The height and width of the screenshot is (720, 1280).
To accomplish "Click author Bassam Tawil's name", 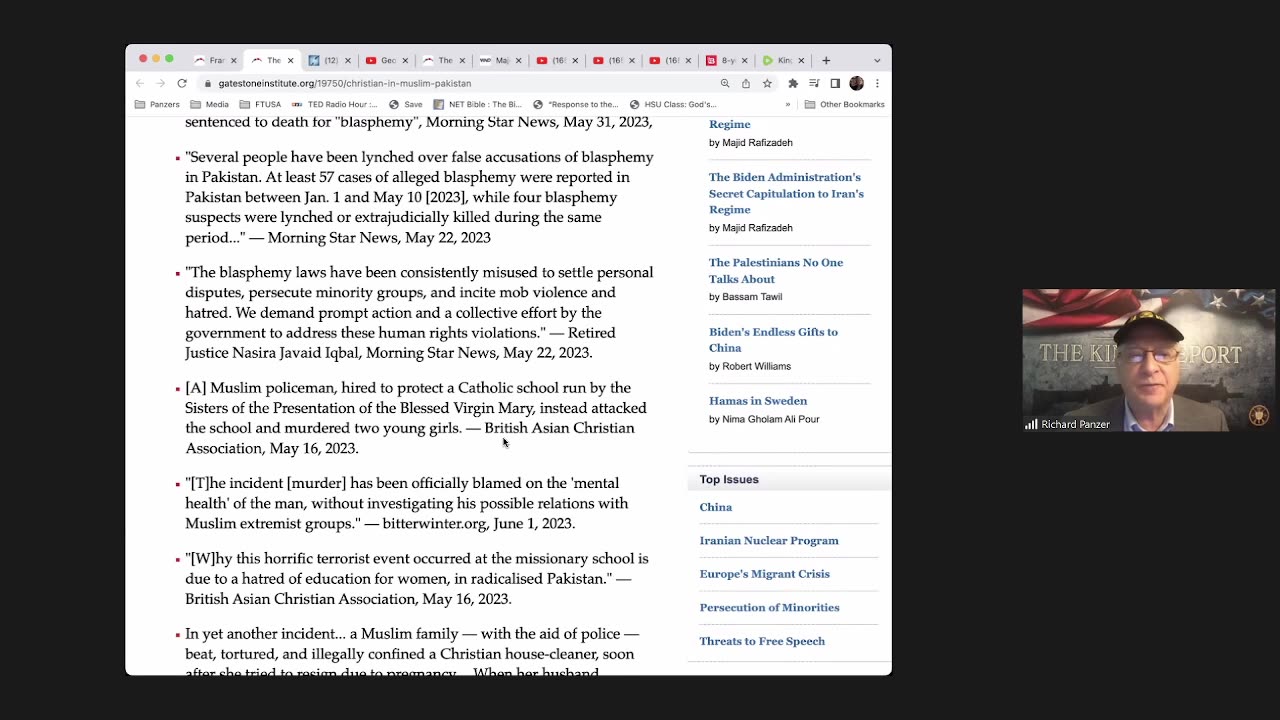I will pyautogui.click(x=752, y=297).
